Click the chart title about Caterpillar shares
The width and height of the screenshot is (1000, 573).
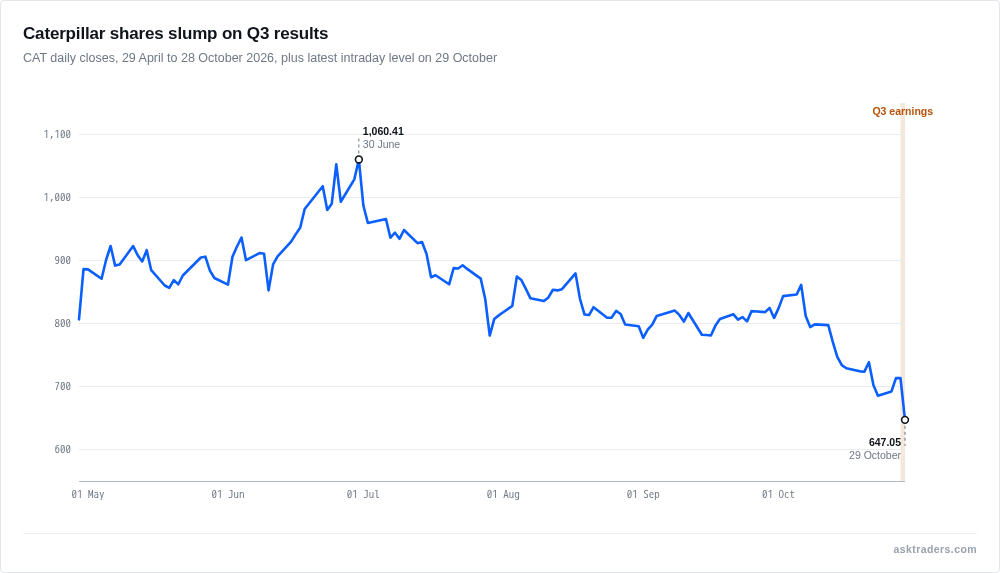point(175,33)
